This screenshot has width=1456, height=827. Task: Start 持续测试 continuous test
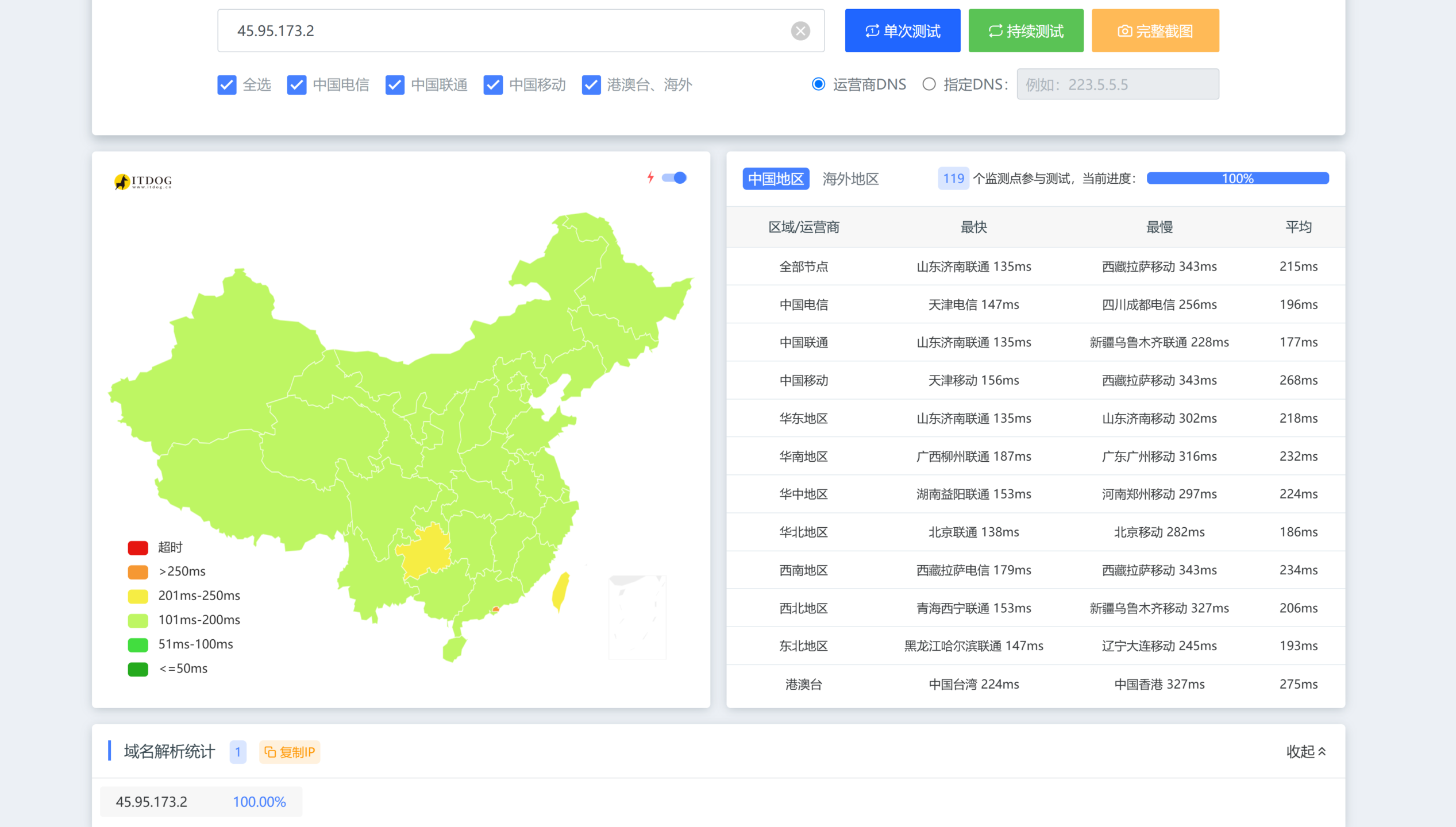point(1026,30)
